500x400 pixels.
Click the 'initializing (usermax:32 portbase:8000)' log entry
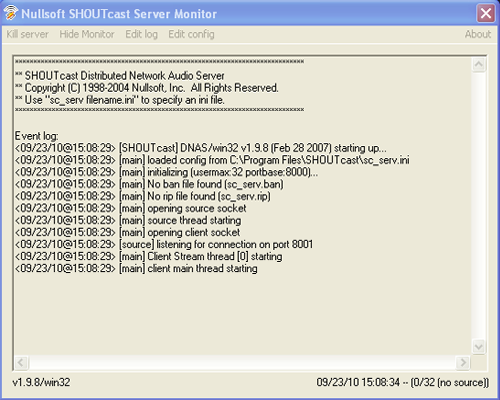[x=166, y=172]
